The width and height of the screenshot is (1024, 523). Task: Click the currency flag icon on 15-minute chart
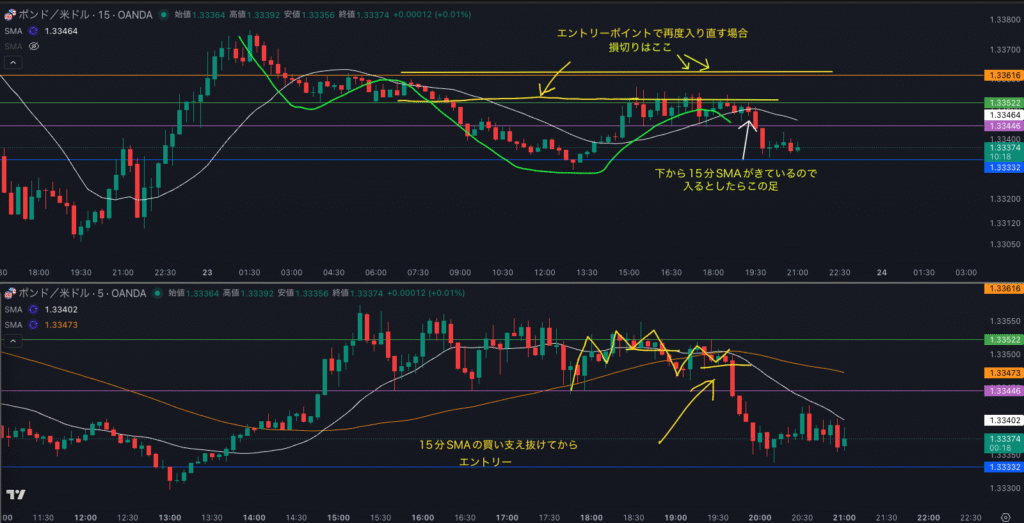click(x=9, y=14)
